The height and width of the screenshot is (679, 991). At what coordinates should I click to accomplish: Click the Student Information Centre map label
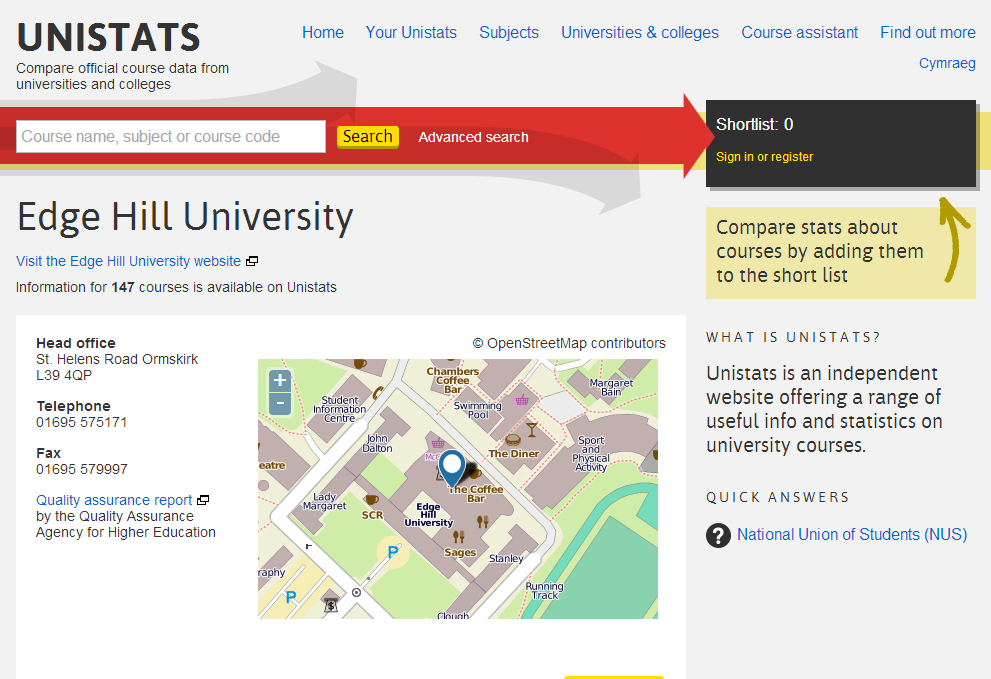(339, 409)
